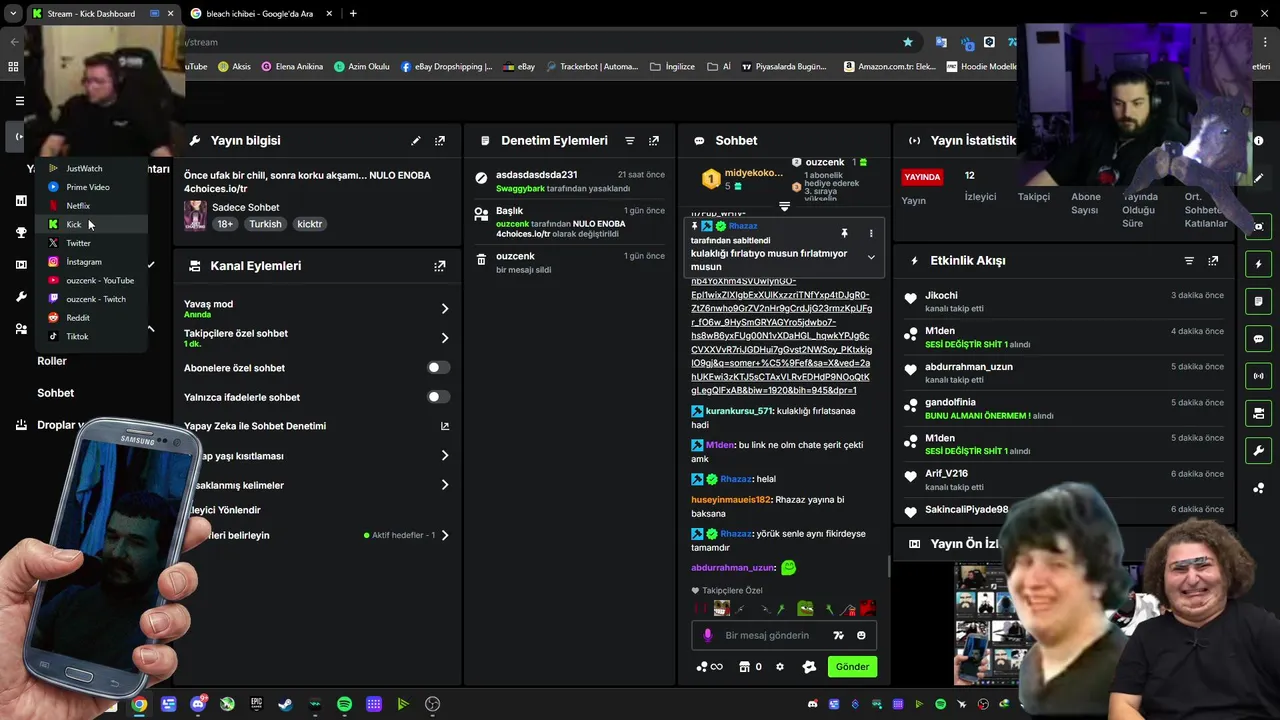
Task: Open the Piyasalarda Bugün bookmark
Action: tap(784, 67)
